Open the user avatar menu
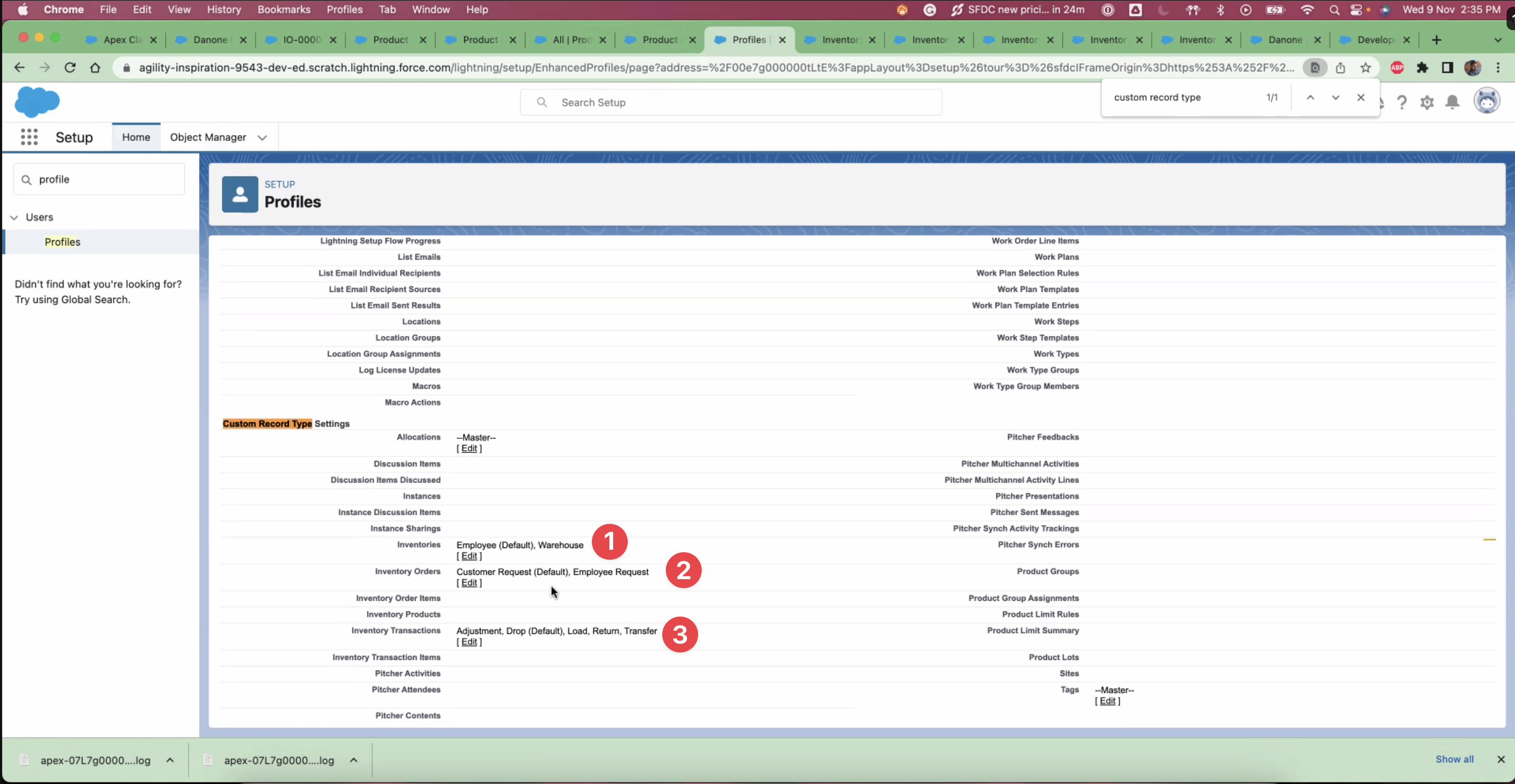Screen dimensions: 1515x784 tap(1486, 101)
